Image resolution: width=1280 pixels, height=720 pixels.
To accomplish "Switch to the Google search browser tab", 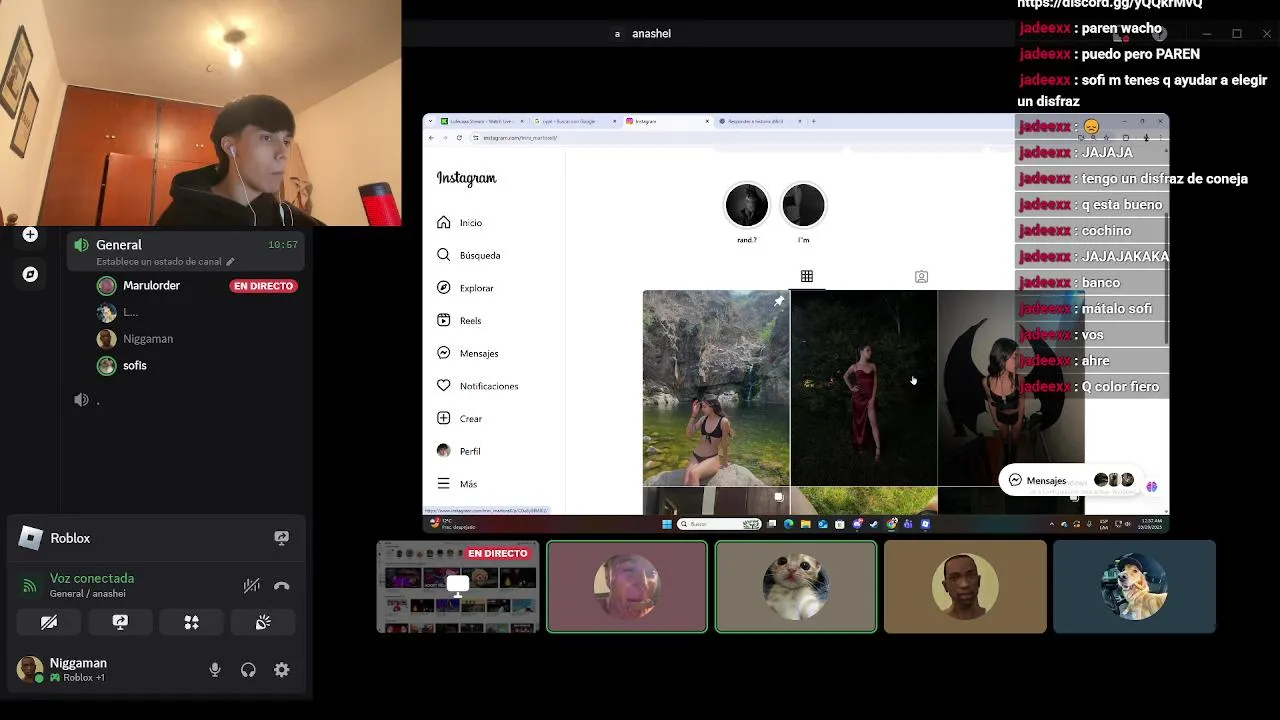I will click(574, 121).
